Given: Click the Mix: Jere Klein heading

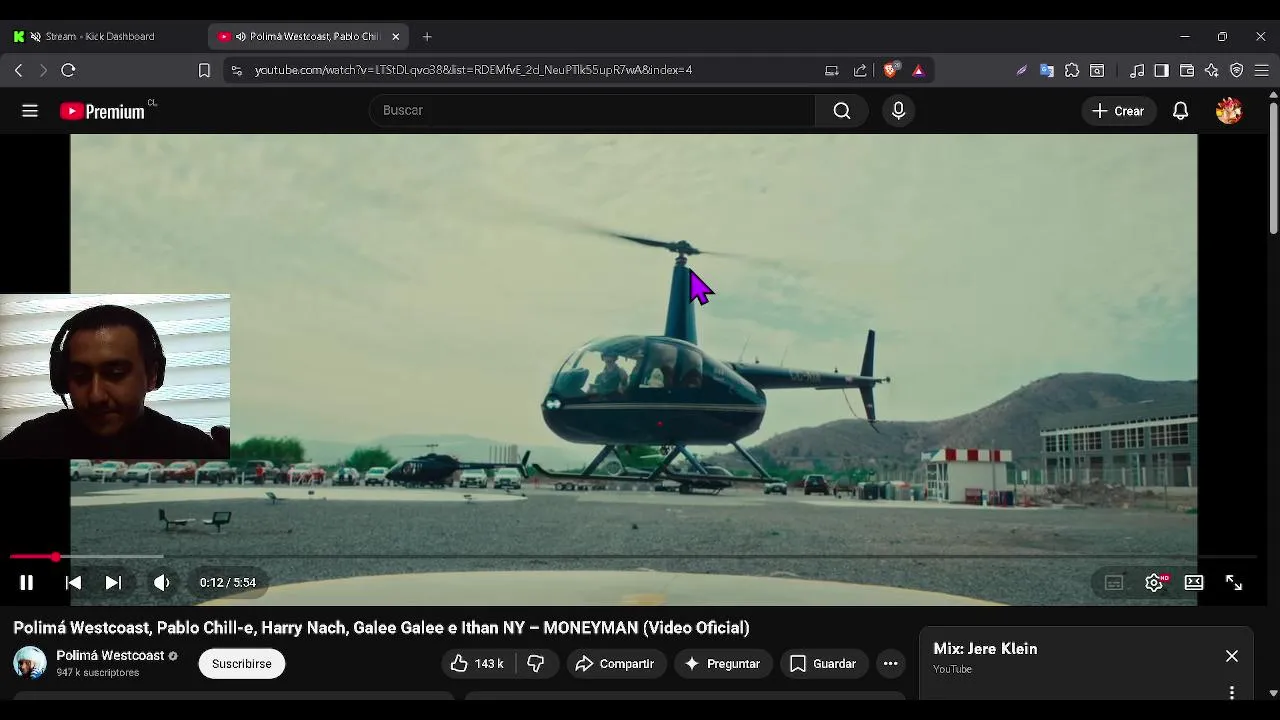Looking at the screenshot, I should click(985, 649).
